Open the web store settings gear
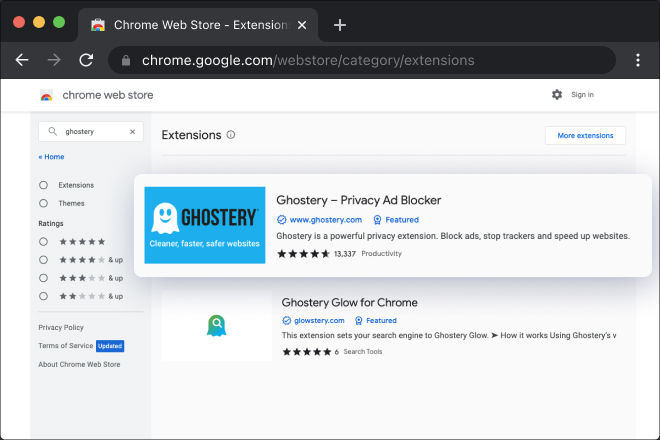This screenshot has height=440, width=660. (x=557, y=95)
